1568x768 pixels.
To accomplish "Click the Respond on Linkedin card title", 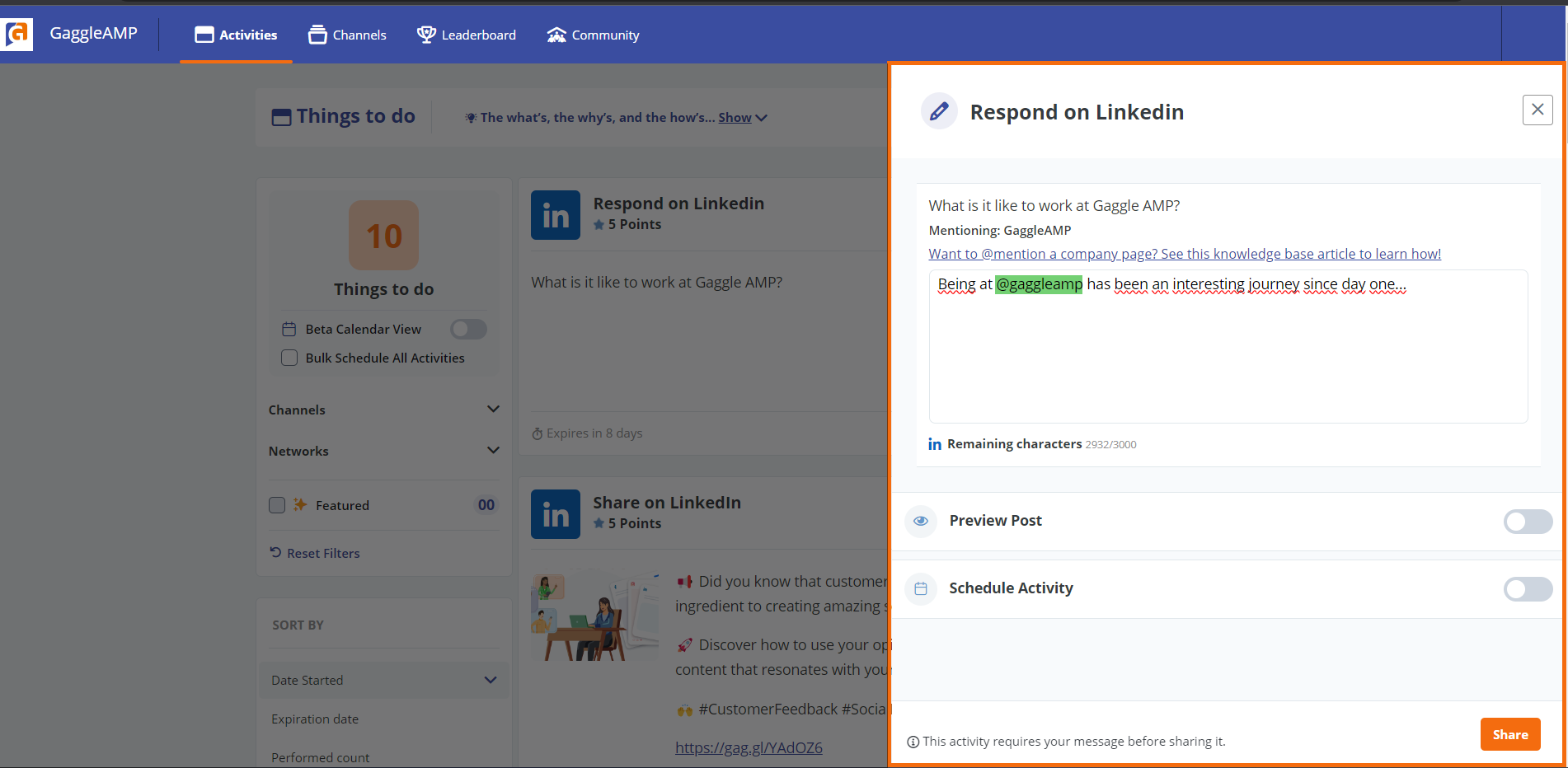I will tap(678, 204).
